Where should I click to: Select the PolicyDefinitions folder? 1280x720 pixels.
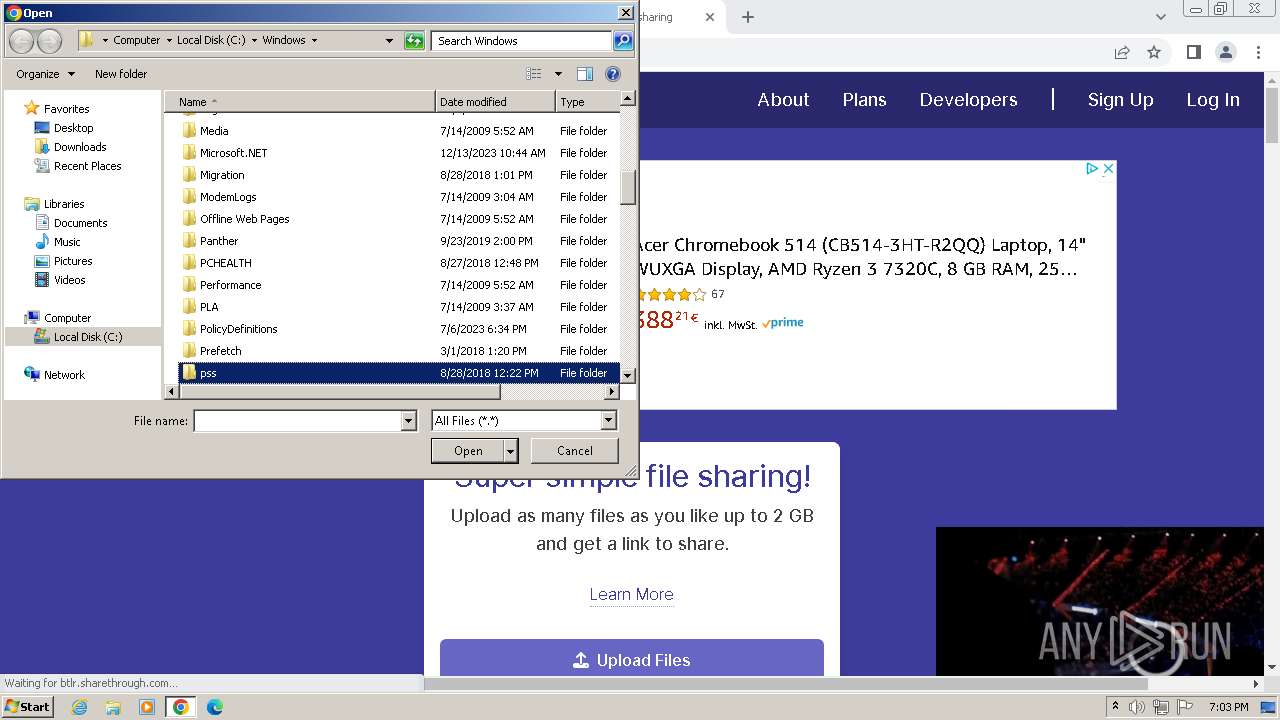pyautogui.click(x=398, y=329)
